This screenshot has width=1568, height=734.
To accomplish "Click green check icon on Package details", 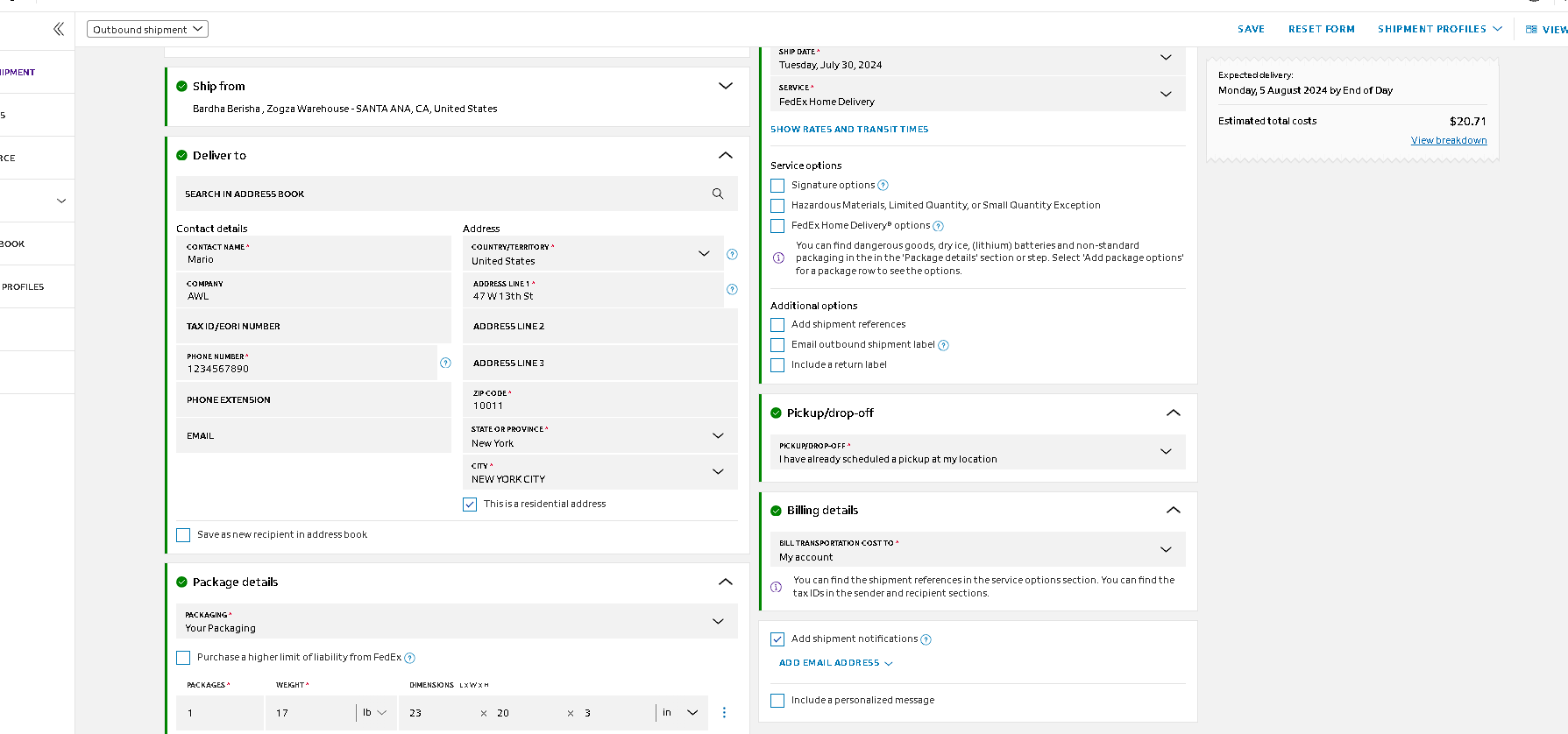I will coord(181,582).
